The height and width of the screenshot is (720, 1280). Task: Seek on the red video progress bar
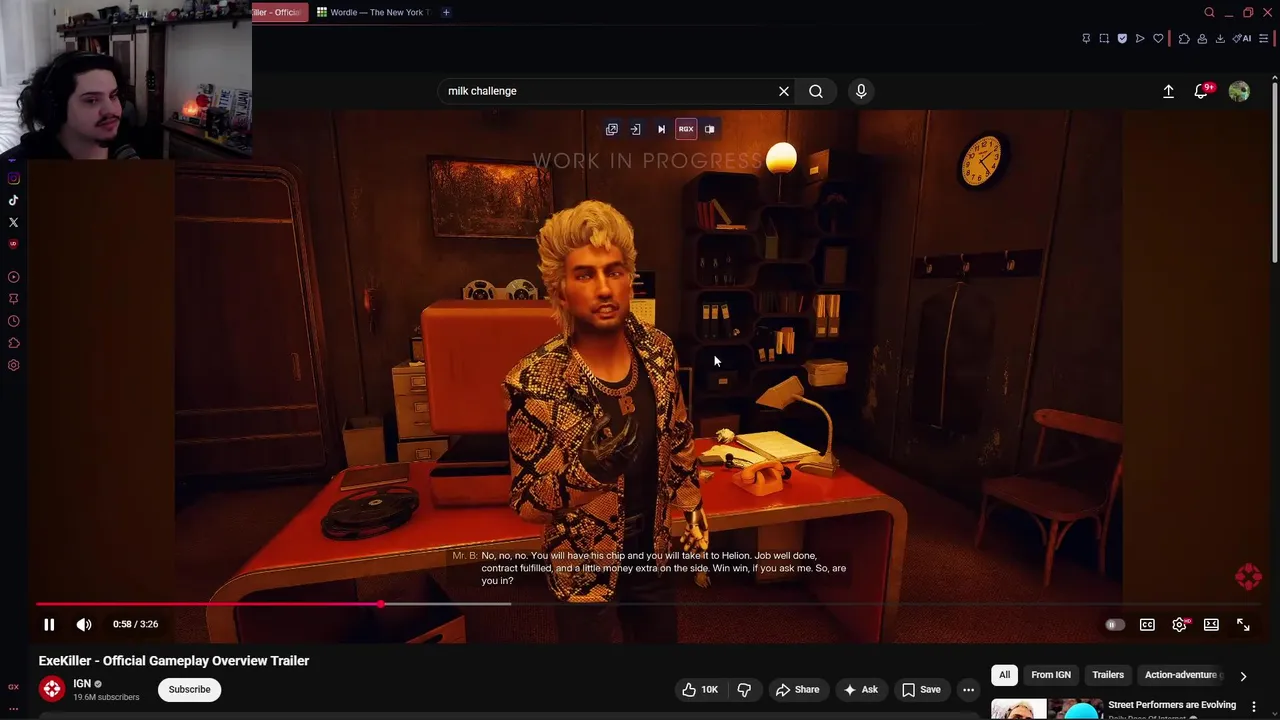tap(208, 604)
